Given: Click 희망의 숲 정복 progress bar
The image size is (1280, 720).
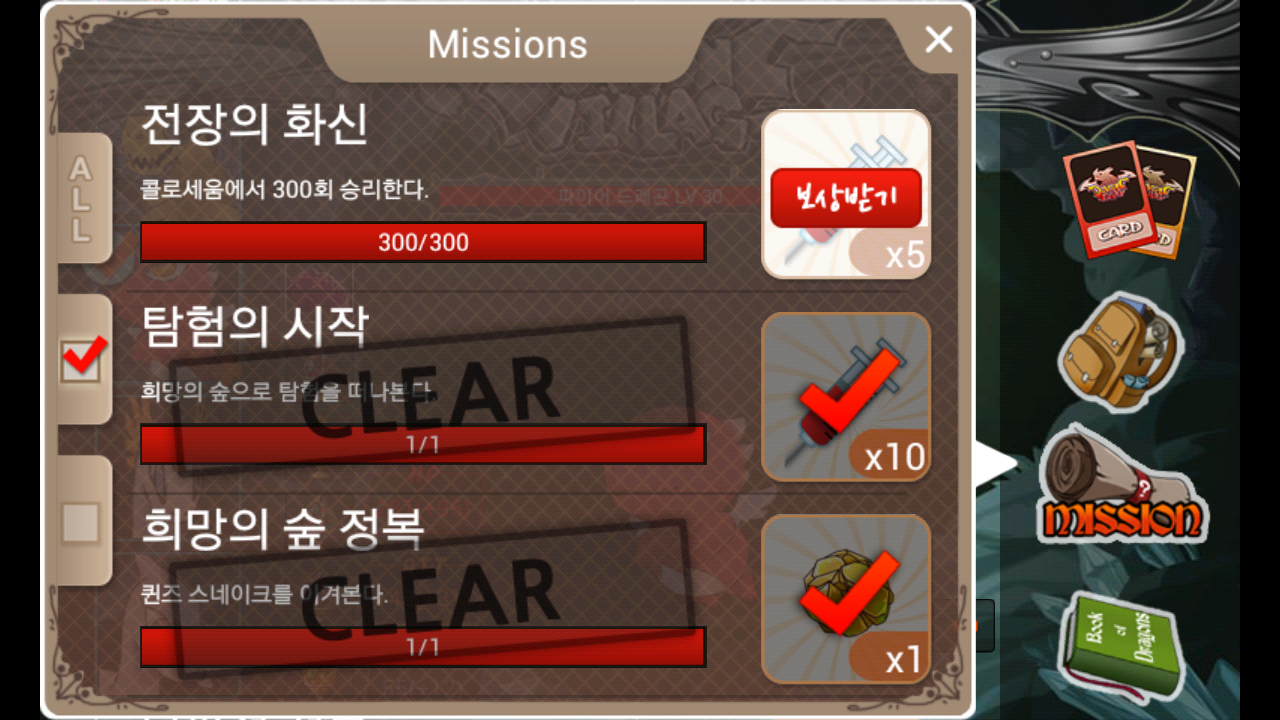Looking at the screenshot, I should [x=423, y=647].
